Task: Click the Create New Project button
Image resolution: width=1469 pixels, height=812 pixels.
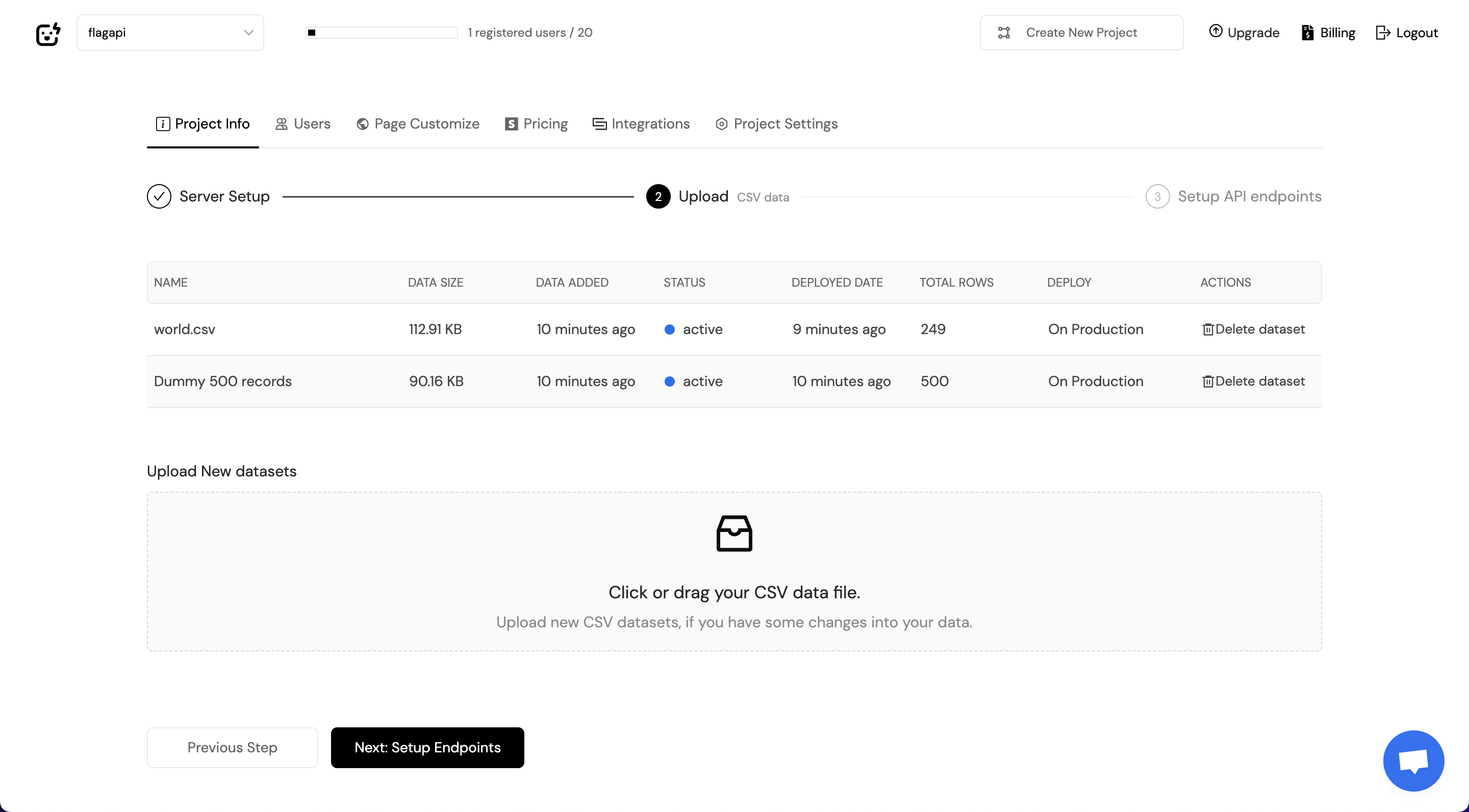Action: pos(1081,33)
